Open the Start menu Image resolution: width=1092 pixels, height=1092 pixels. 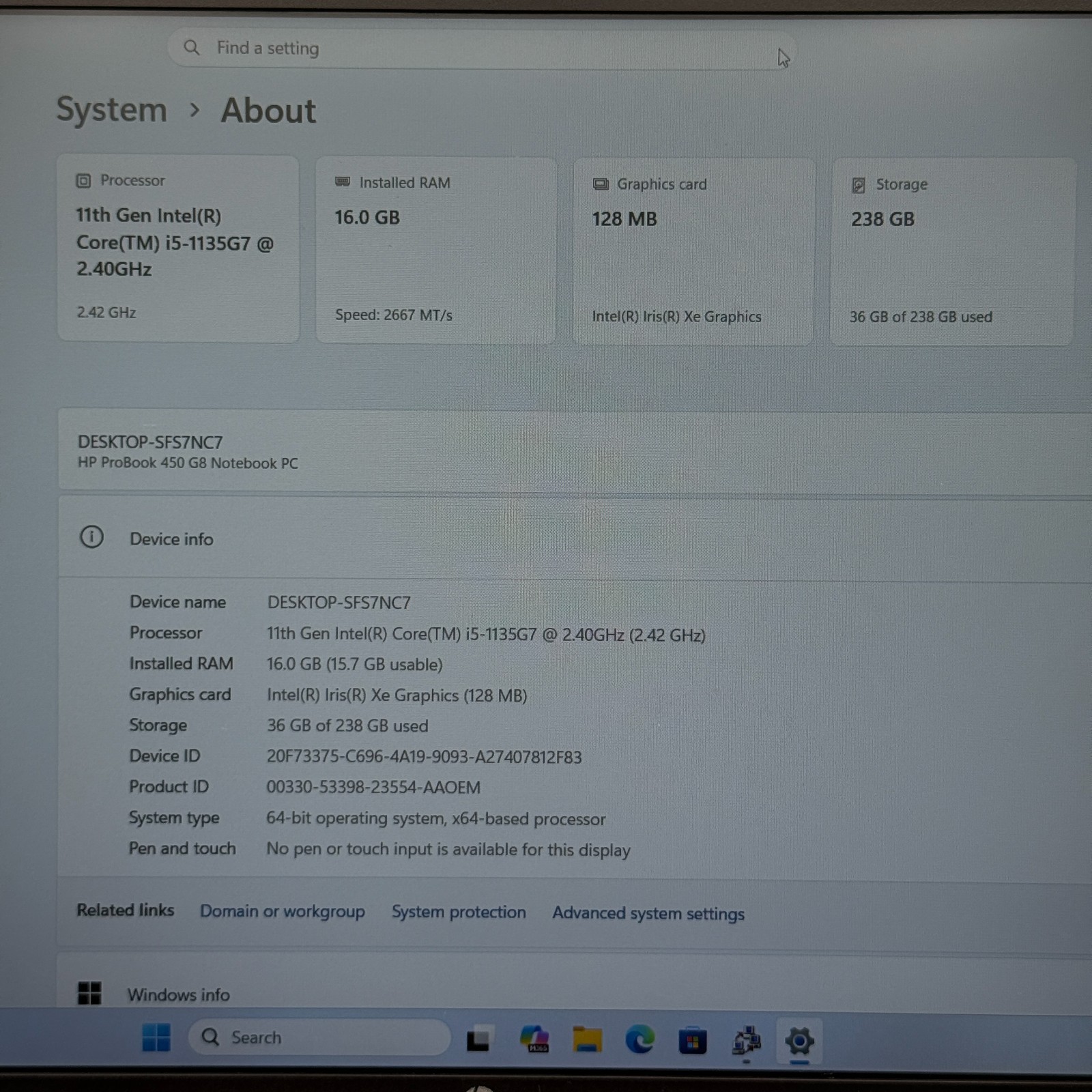[x=156, y=1037]
